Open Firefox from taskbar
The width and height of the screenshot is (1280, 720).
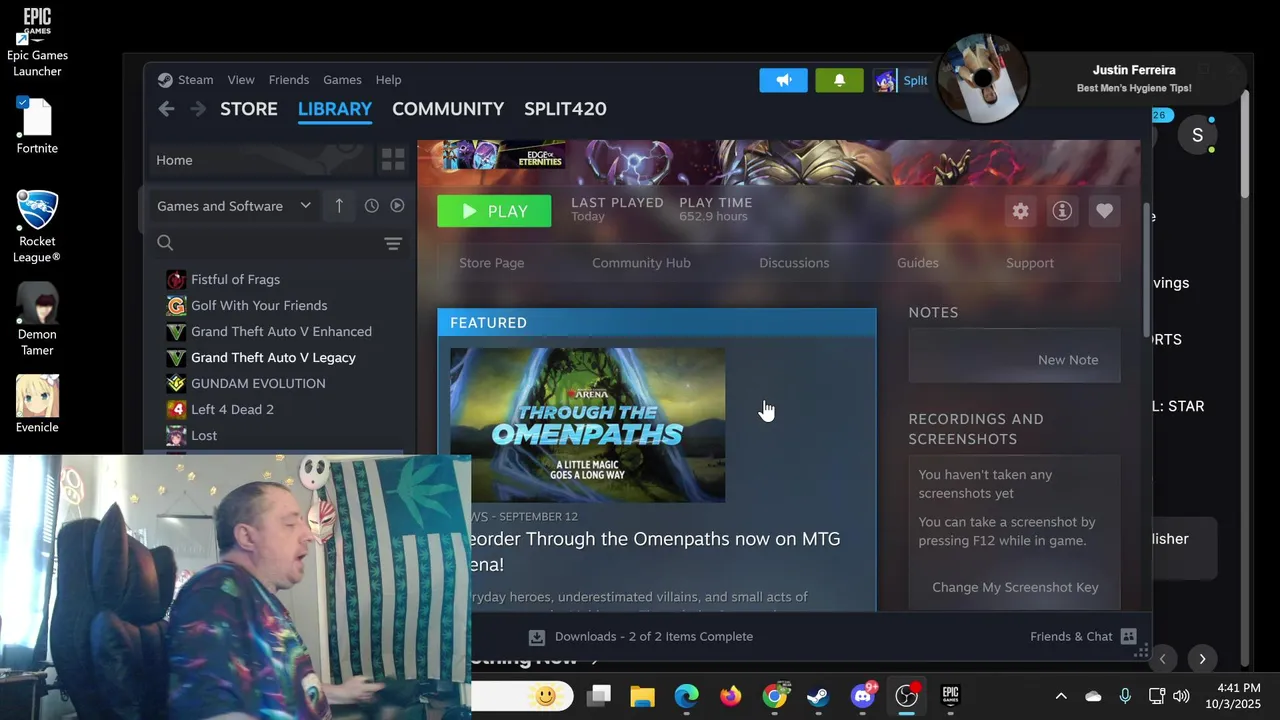coord(731,695)
